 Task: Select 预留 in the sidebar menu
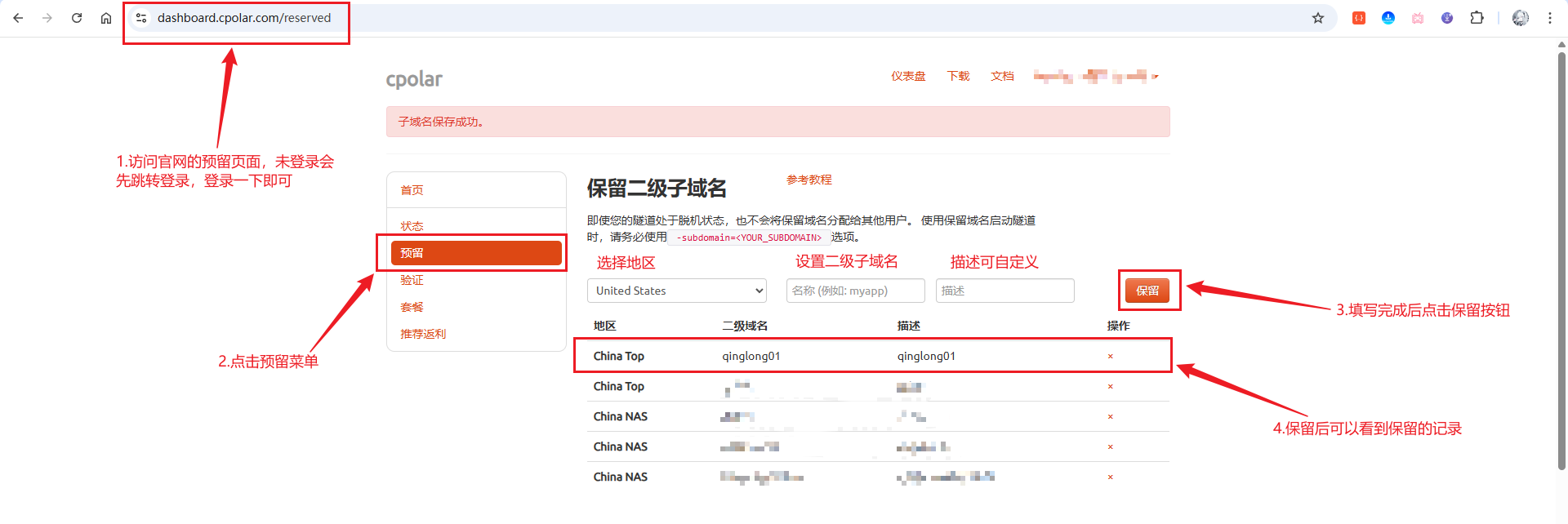(x=476, y=253)
